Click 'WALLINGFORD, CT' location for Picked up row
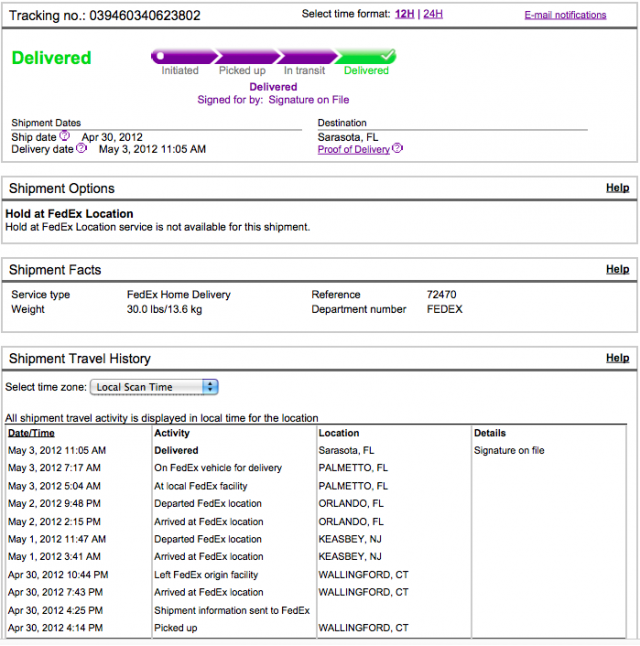The height and width of the screenshot is (646, 640). coord(363,628)
